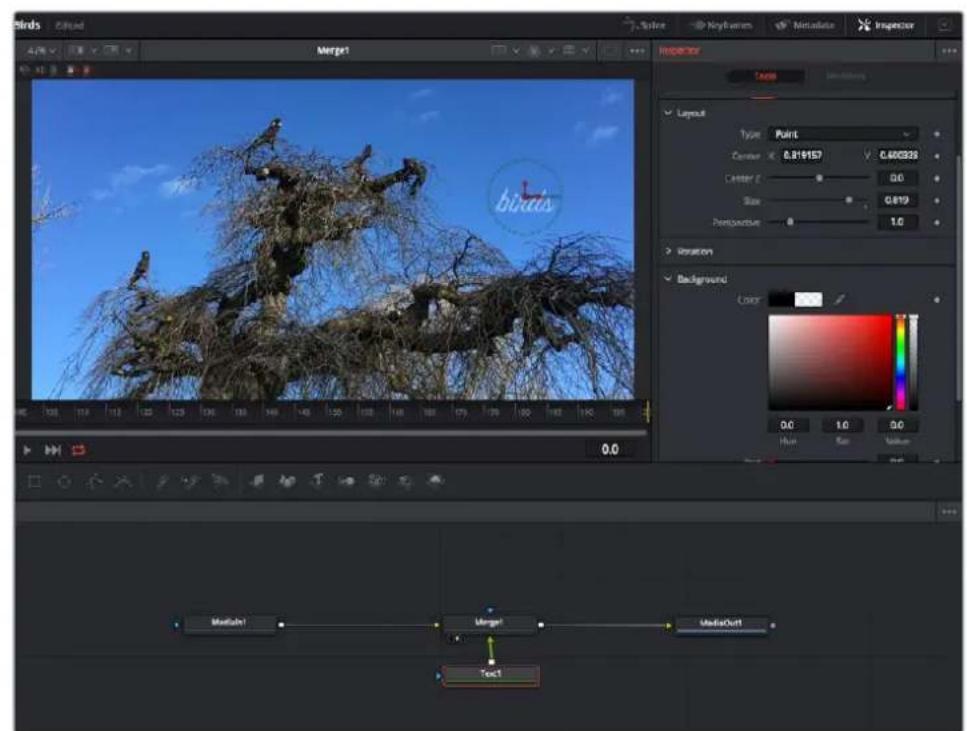
Task: Click the expand icon beside Inspector tab
Action: pos(945,25)
